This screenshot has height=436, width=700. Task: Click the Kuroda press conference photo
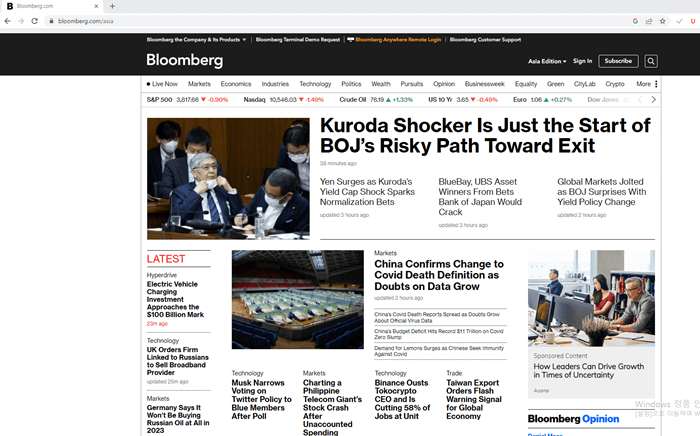point(228,179)
